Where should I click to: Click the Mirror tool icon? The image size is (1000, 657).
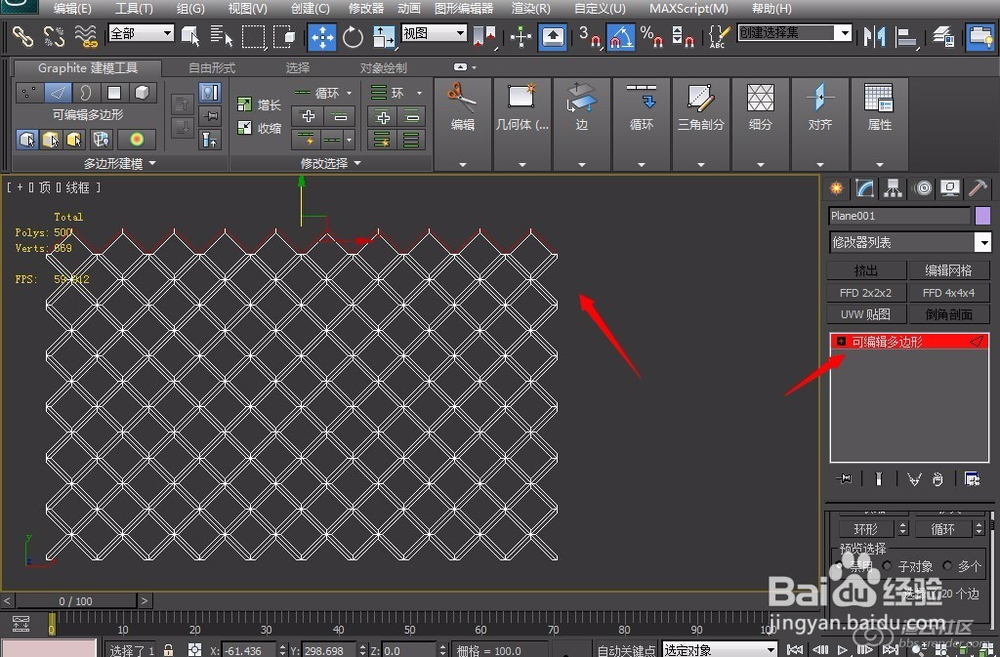874,36
